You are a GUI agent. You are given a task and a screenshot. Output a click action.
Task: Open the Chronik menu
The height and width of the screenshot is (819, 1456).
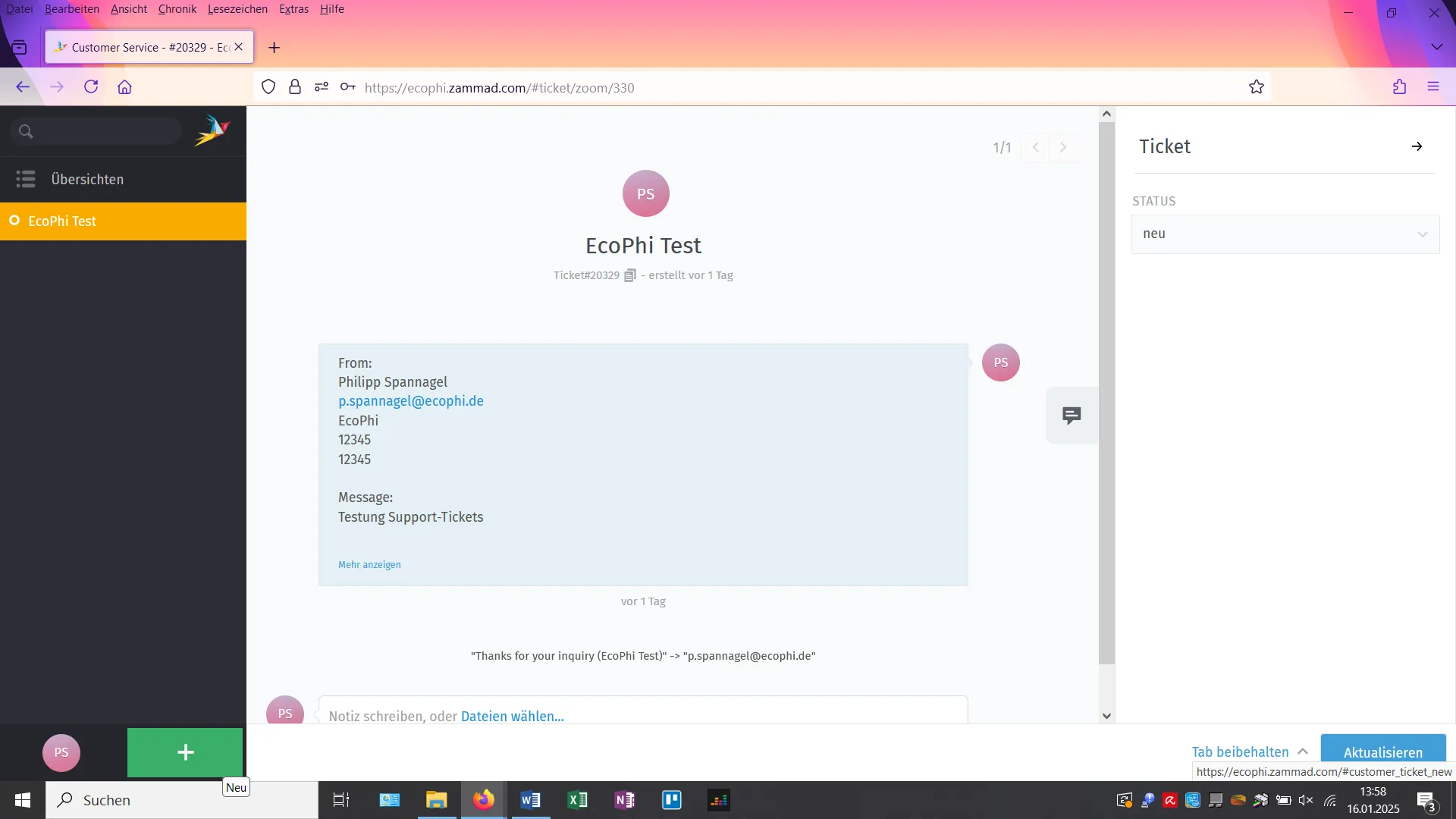tap(177, 9)
